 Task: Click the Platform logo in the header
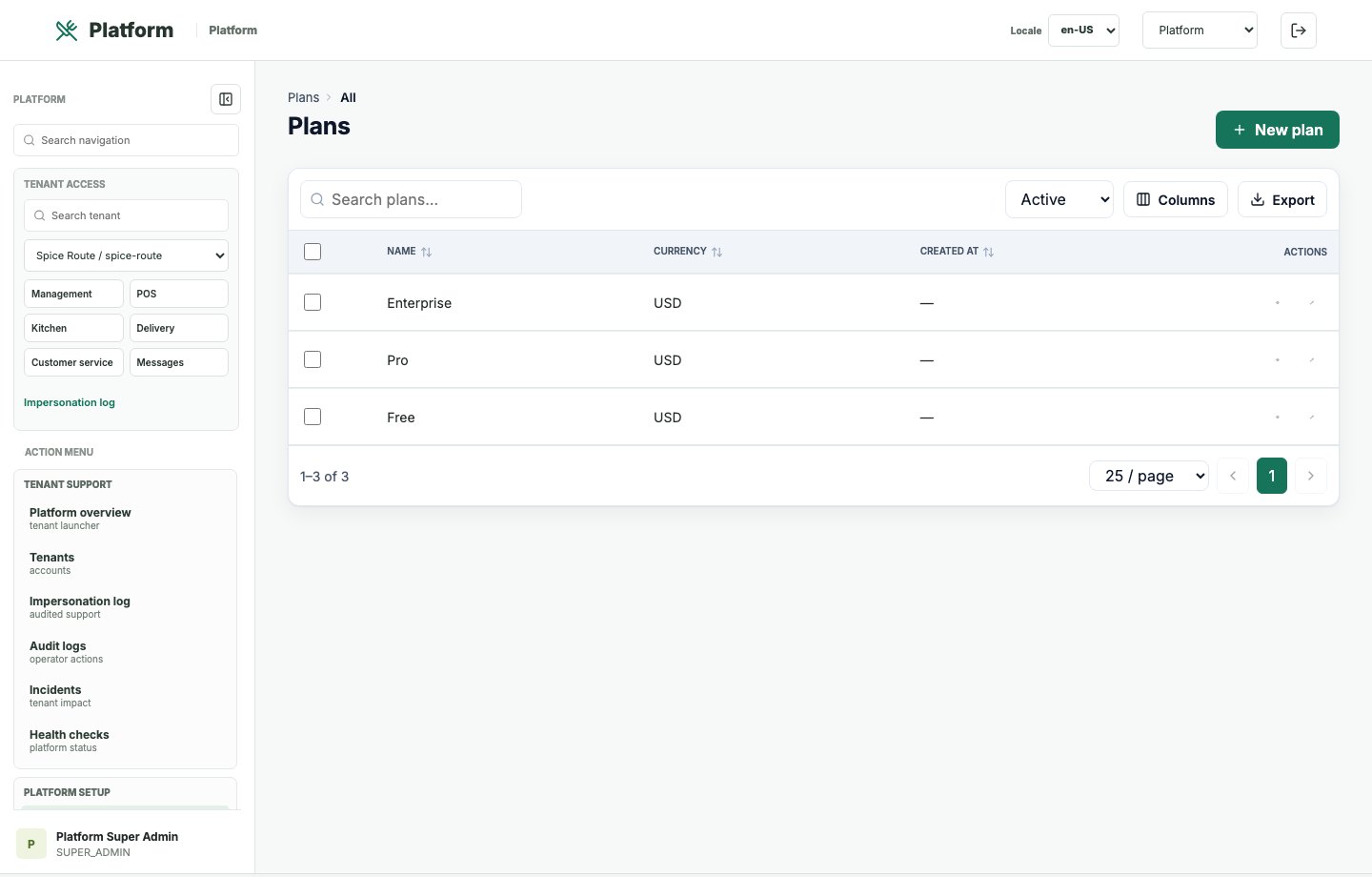(114, 31)
